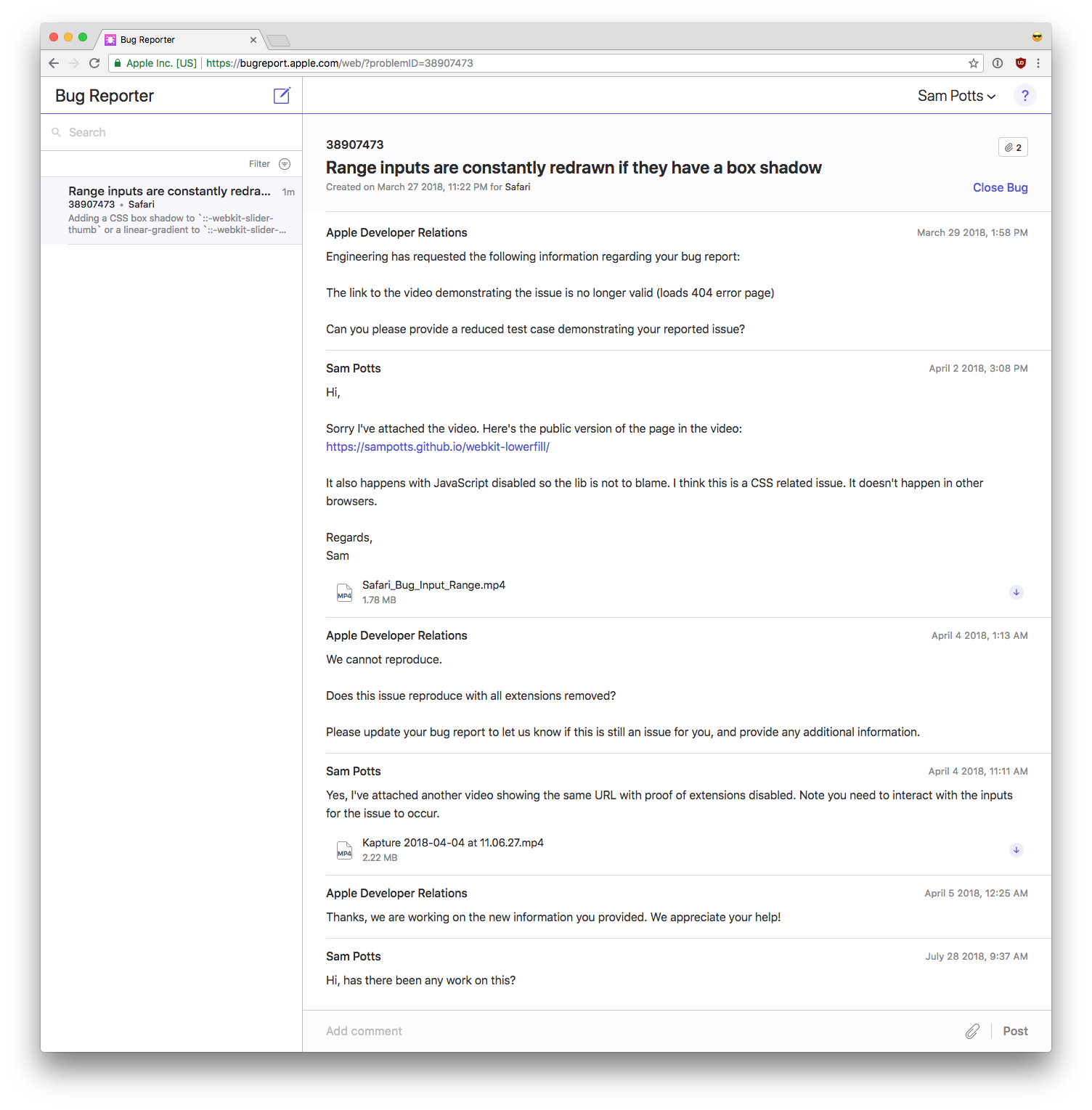Click the Chrome profile avatar icon

point(1037,37)
